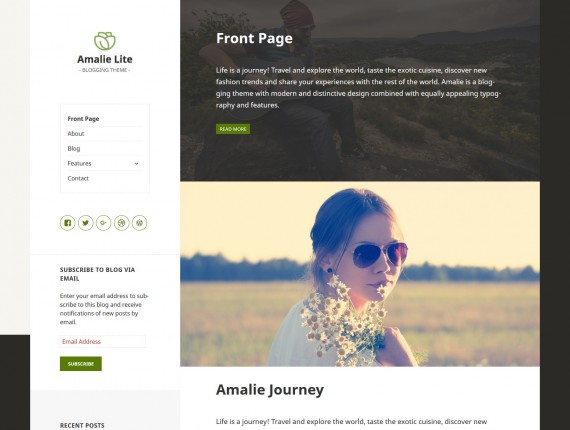Open the Amalie Journey post title
Screen dimensions: 570x430
(270, 390)
